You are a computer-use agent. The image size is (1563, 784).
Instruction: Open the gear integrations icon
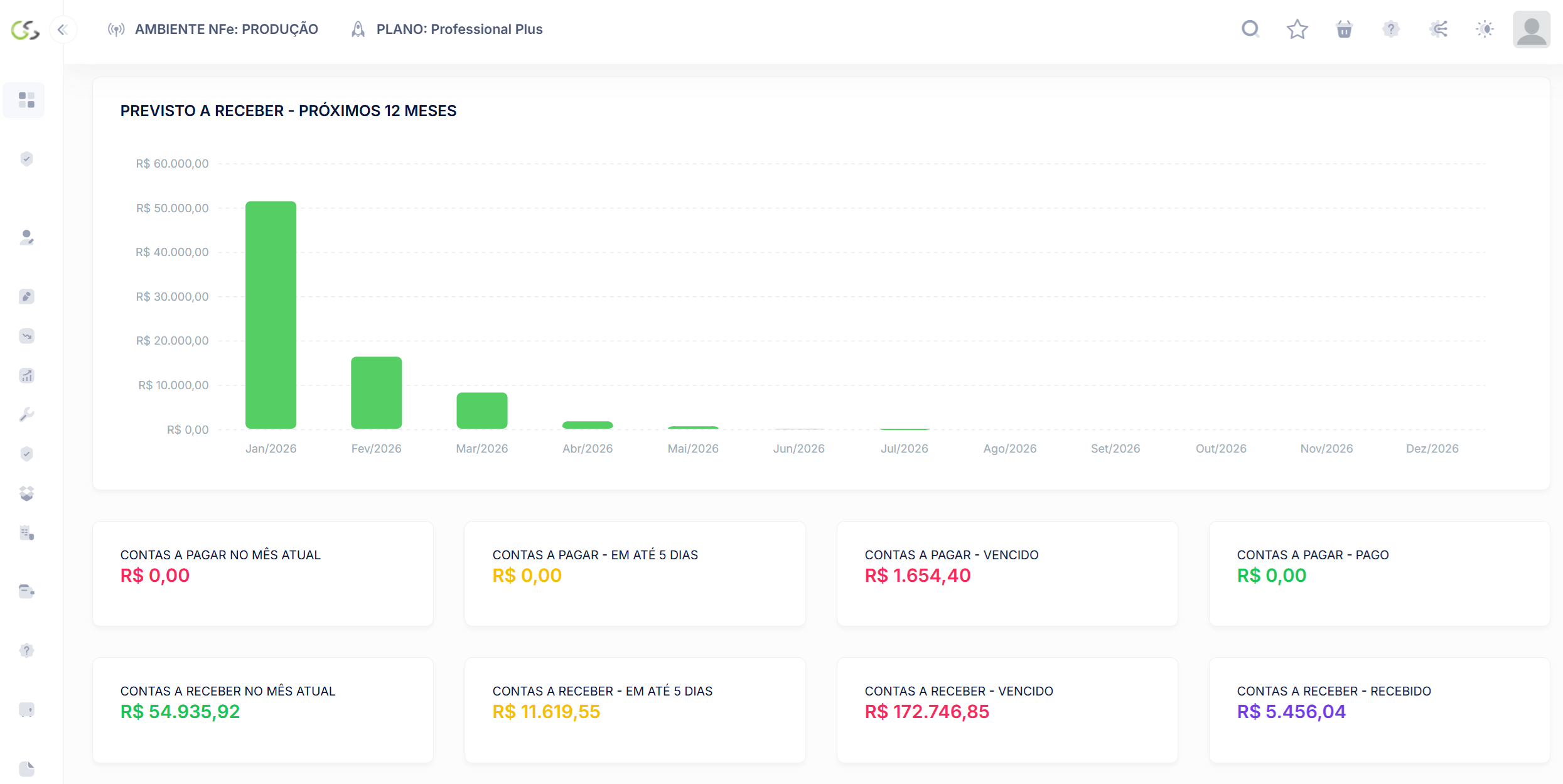click(x=1438, y=29)
